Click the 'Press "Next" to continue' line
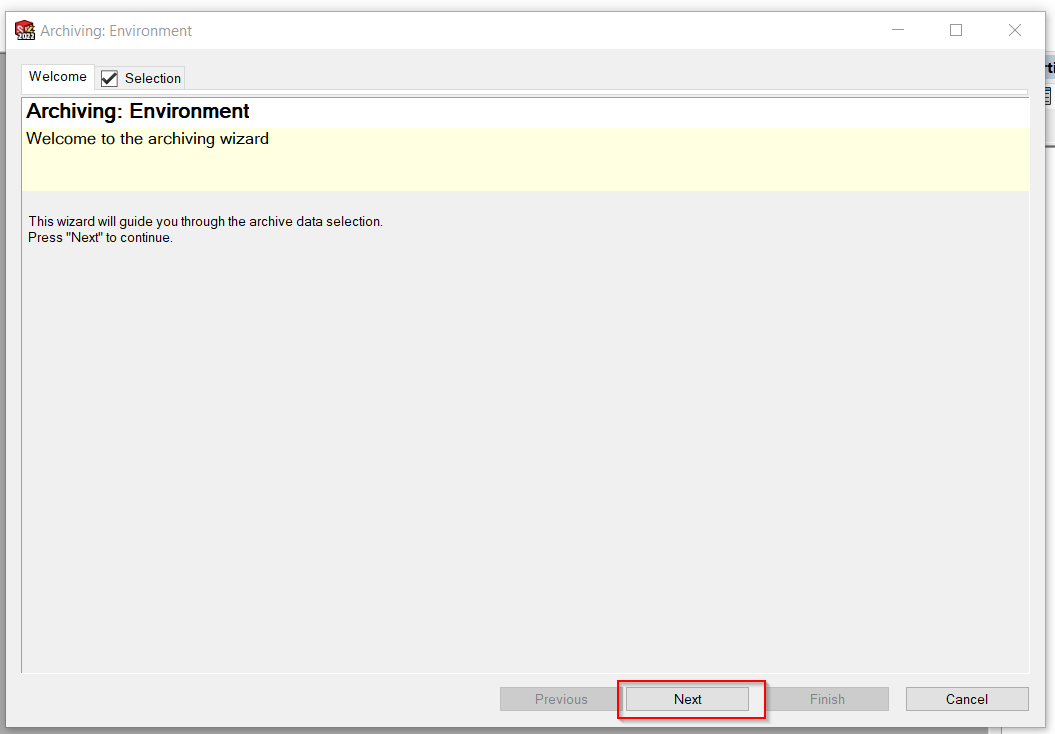The image size is (1055, 734). point(100,238)
